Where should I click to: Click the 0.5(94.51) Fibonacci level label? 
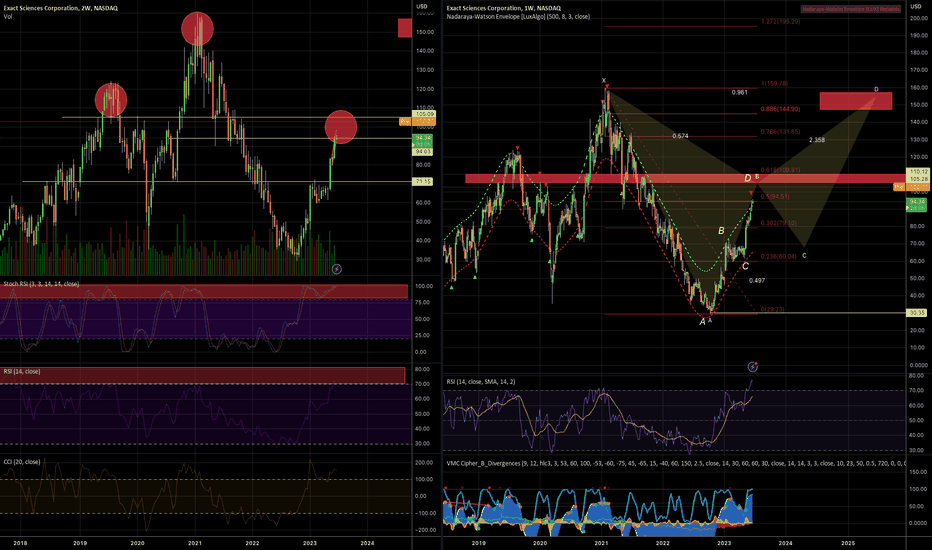click(x=775, y=197)
